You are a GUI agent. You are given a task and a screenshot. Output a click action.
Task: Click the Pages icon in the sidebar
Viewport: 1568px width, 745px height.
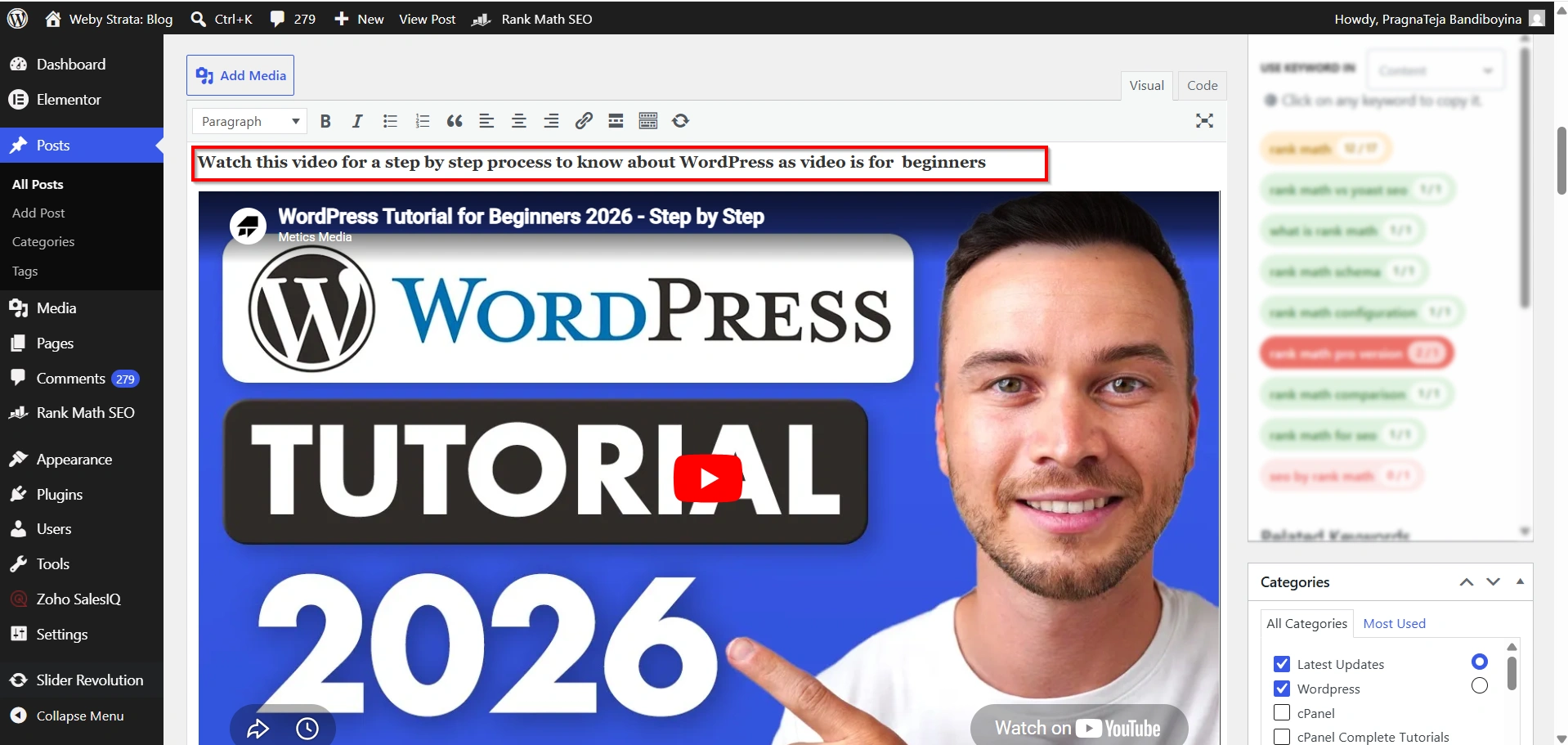[18, 343]
